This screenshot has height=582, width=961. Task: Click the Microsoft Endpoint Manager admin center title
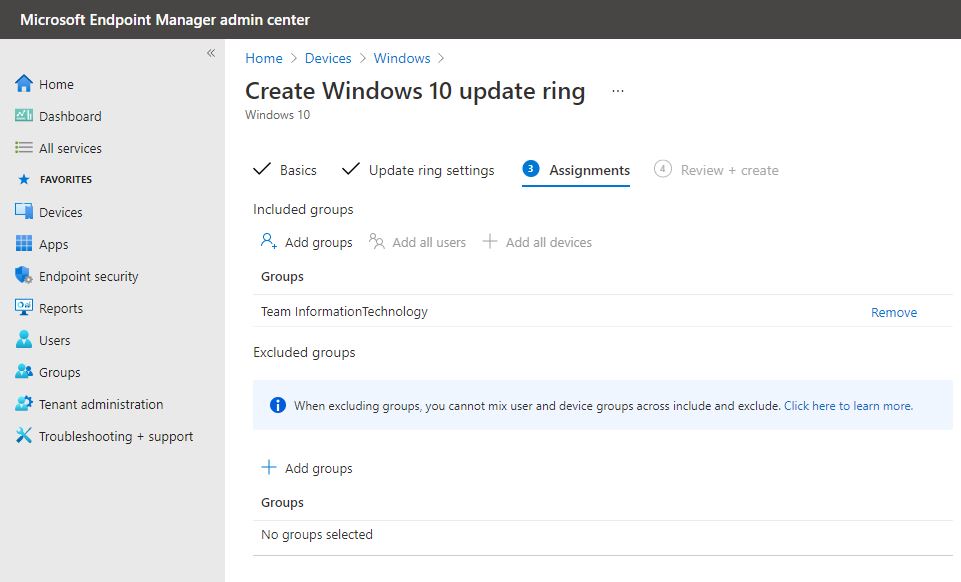pos(165,20)
